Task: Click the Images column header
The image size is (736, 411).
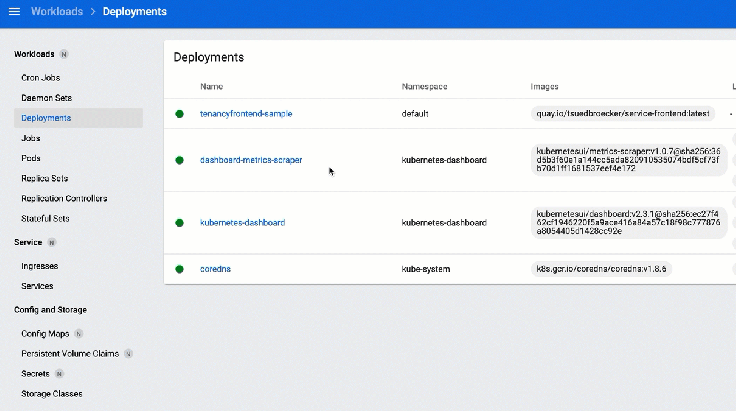Action: pos(544,86)
